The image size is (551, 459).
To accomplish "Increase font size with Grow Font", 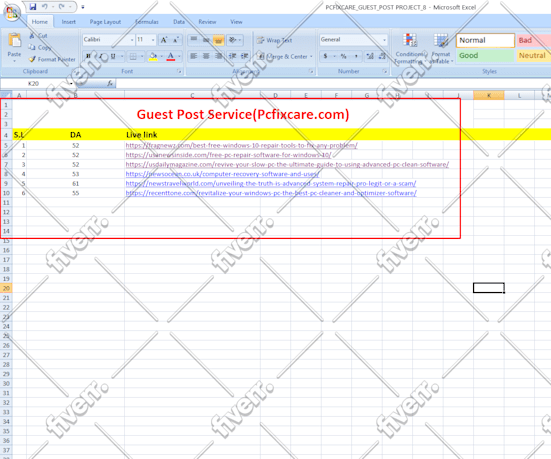I will [164, 40].
